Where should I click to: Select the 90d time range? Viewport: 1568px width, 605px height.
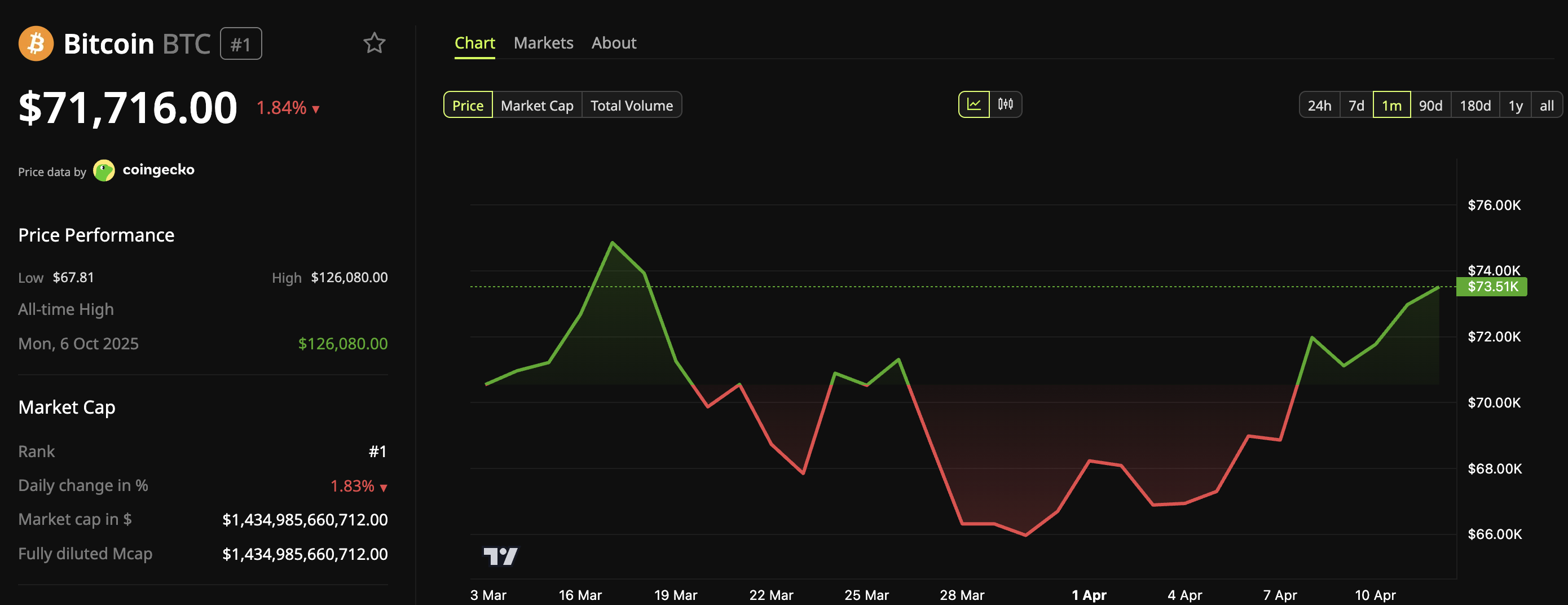pyautogui.click(x=1432, y=105)
